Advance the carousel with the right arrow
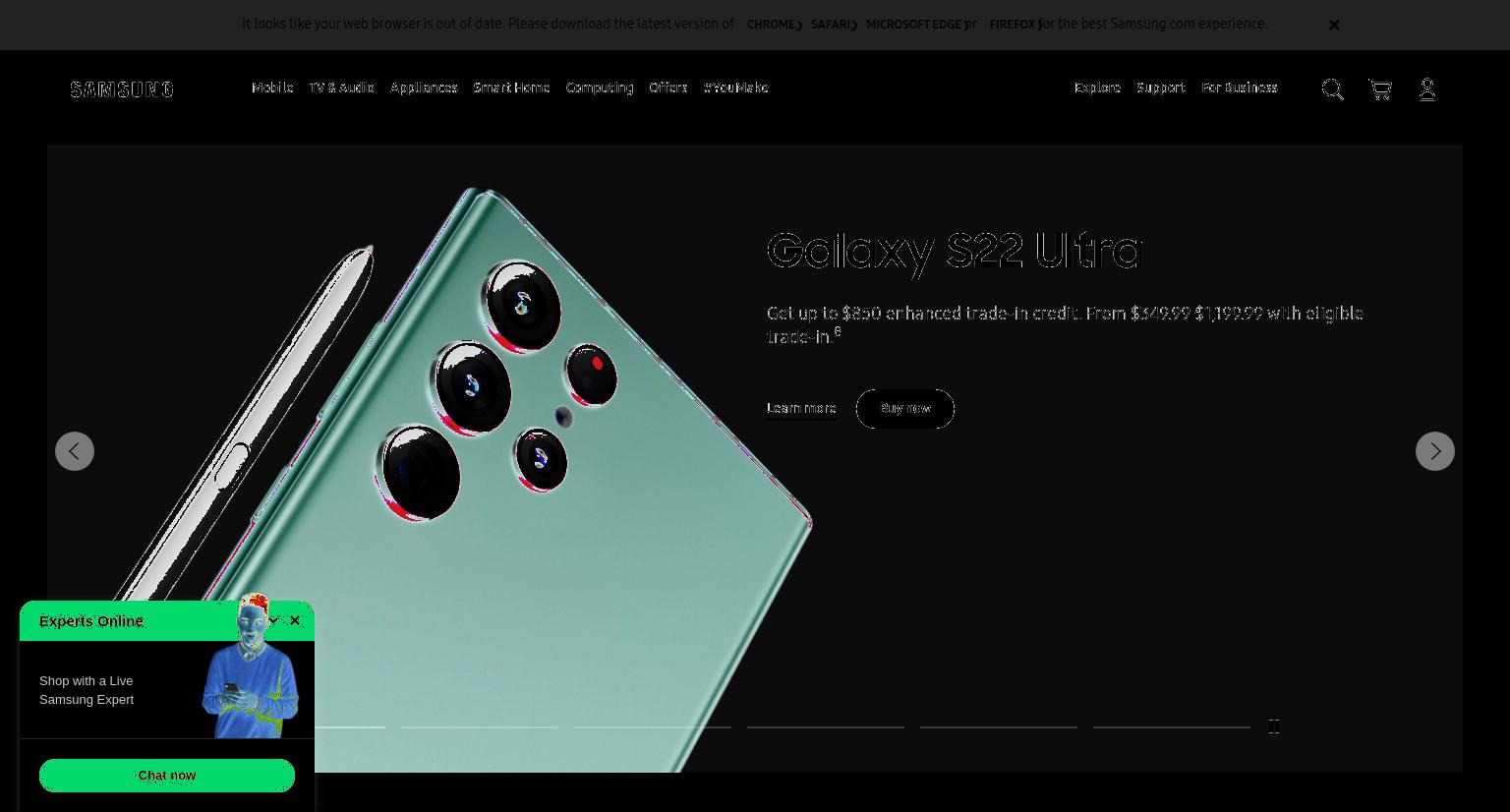The height and width of the screenshot is (812, 1510). point(1435,451)
